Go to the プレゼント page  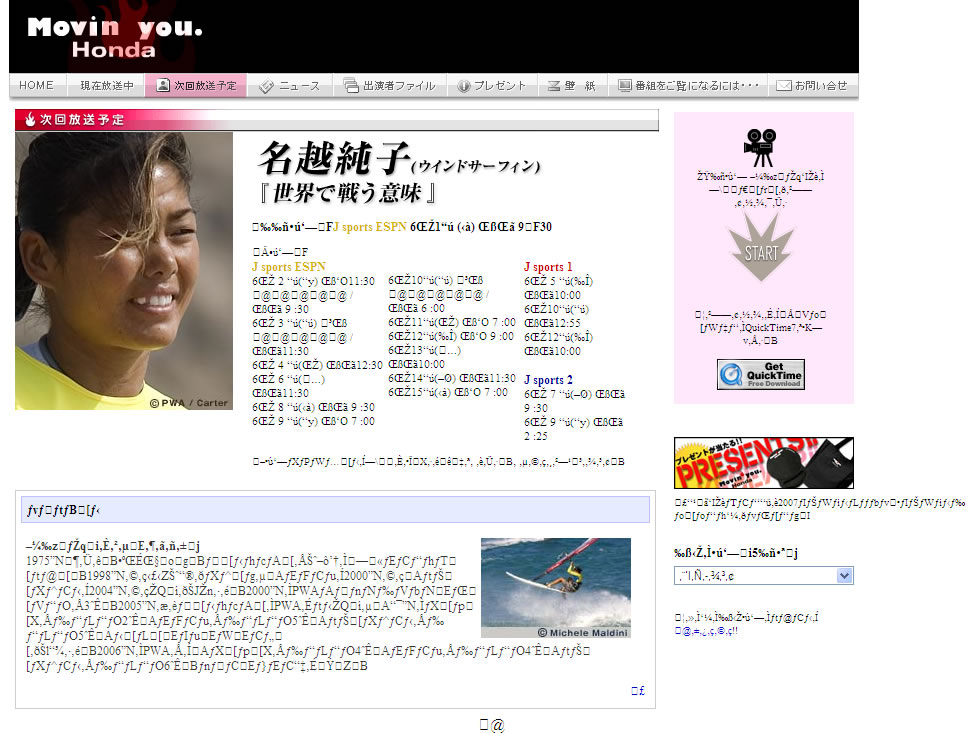[492, 86]
